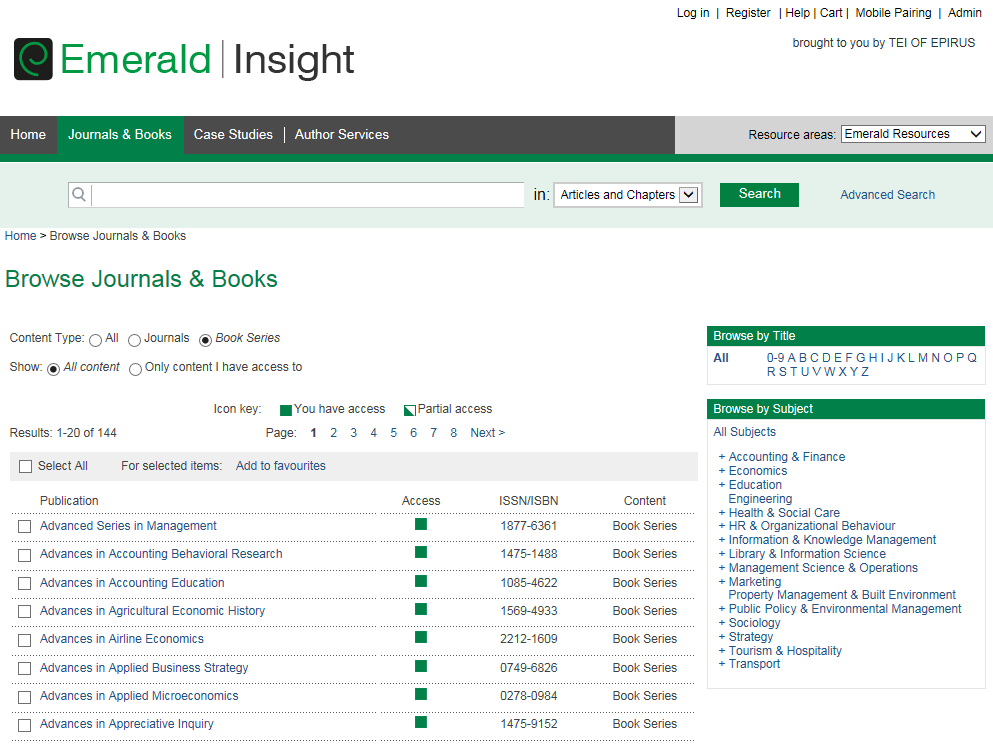The image size is (993, 745).
Task: Select the Book Series radio button
Action: 205,341
